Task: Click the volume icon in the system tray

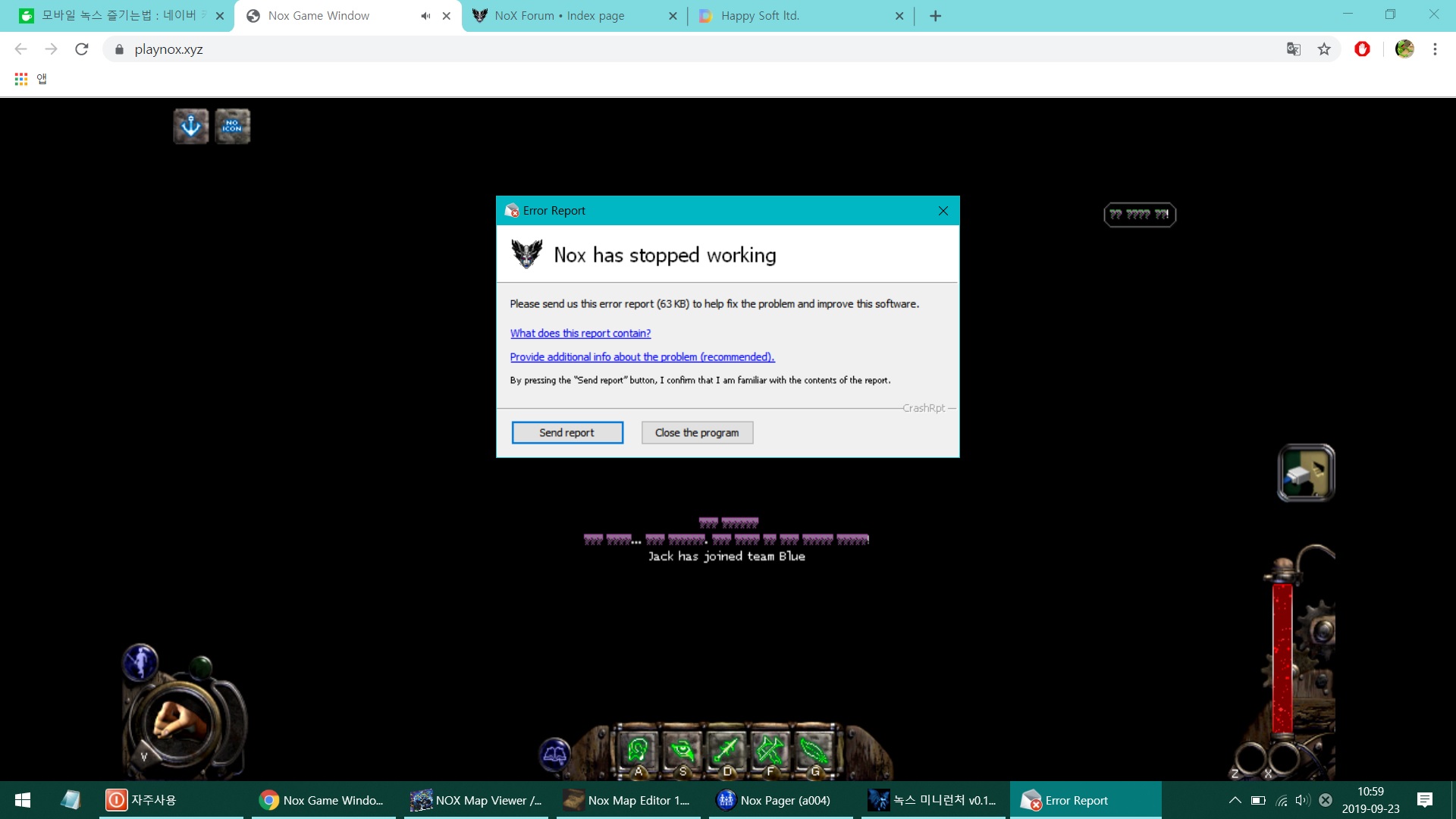Action: pos(1303,800)
